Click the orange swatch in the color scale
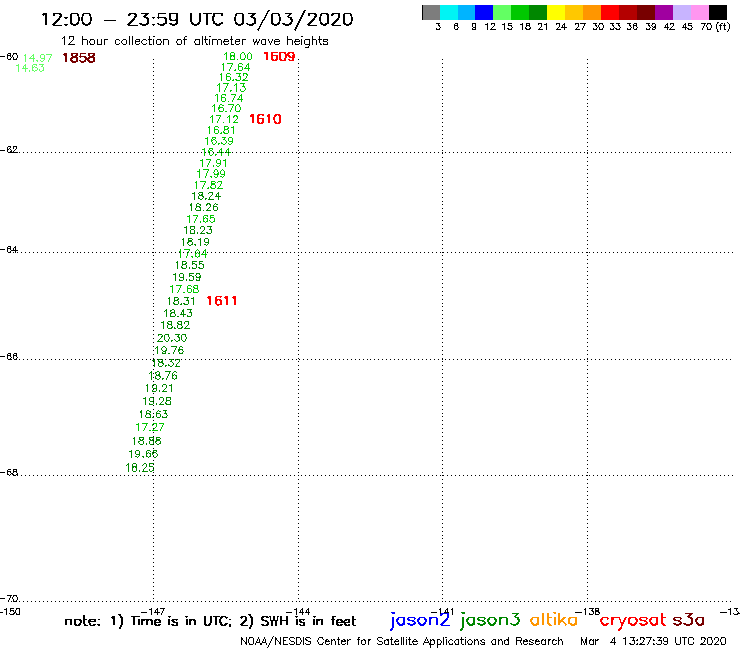 click(592, 12)
